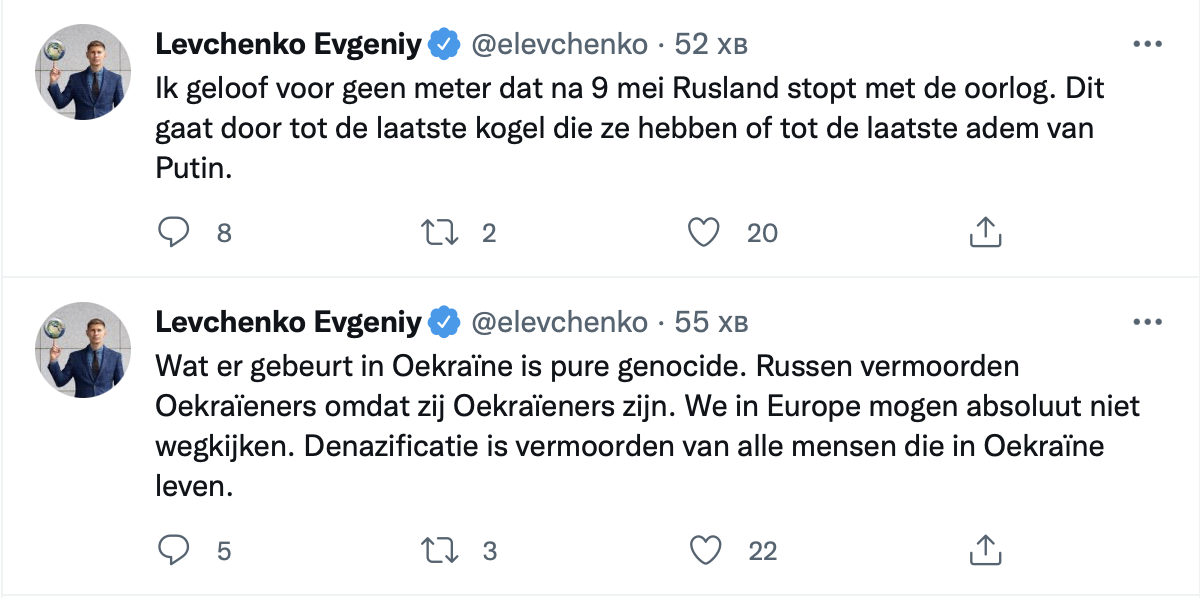Open Levchenko Evgeniy name in second tweet
This screenshot has height=598, width=1200.
click(x=289, y=323)
